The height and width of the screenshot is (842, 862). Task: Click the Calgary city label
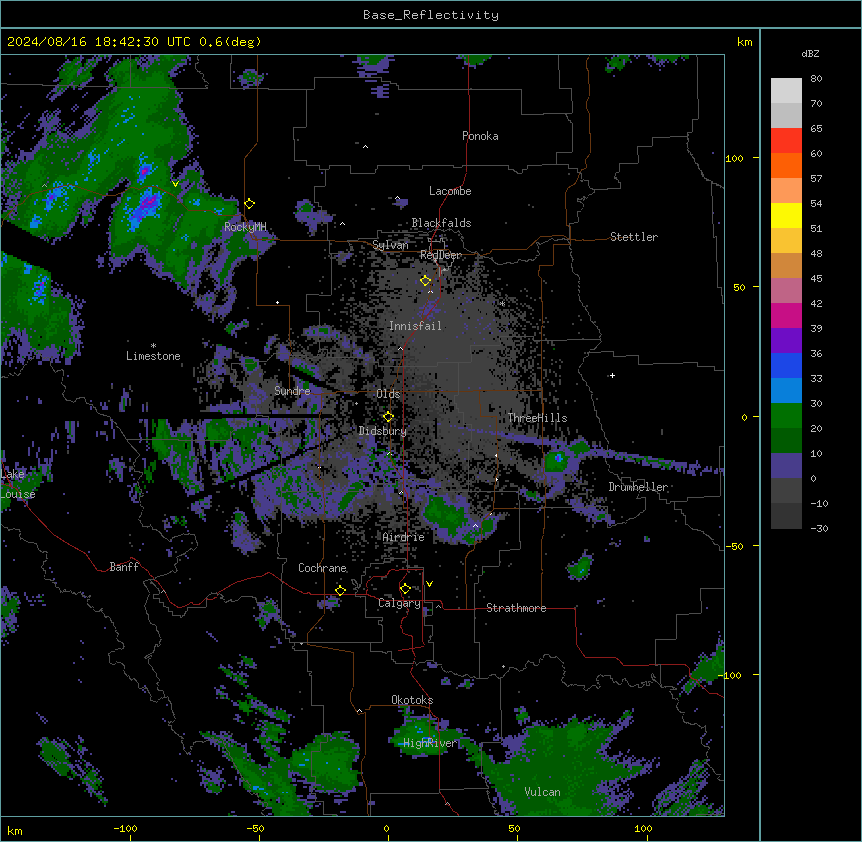pyautogui.click(x=399, y=603)
